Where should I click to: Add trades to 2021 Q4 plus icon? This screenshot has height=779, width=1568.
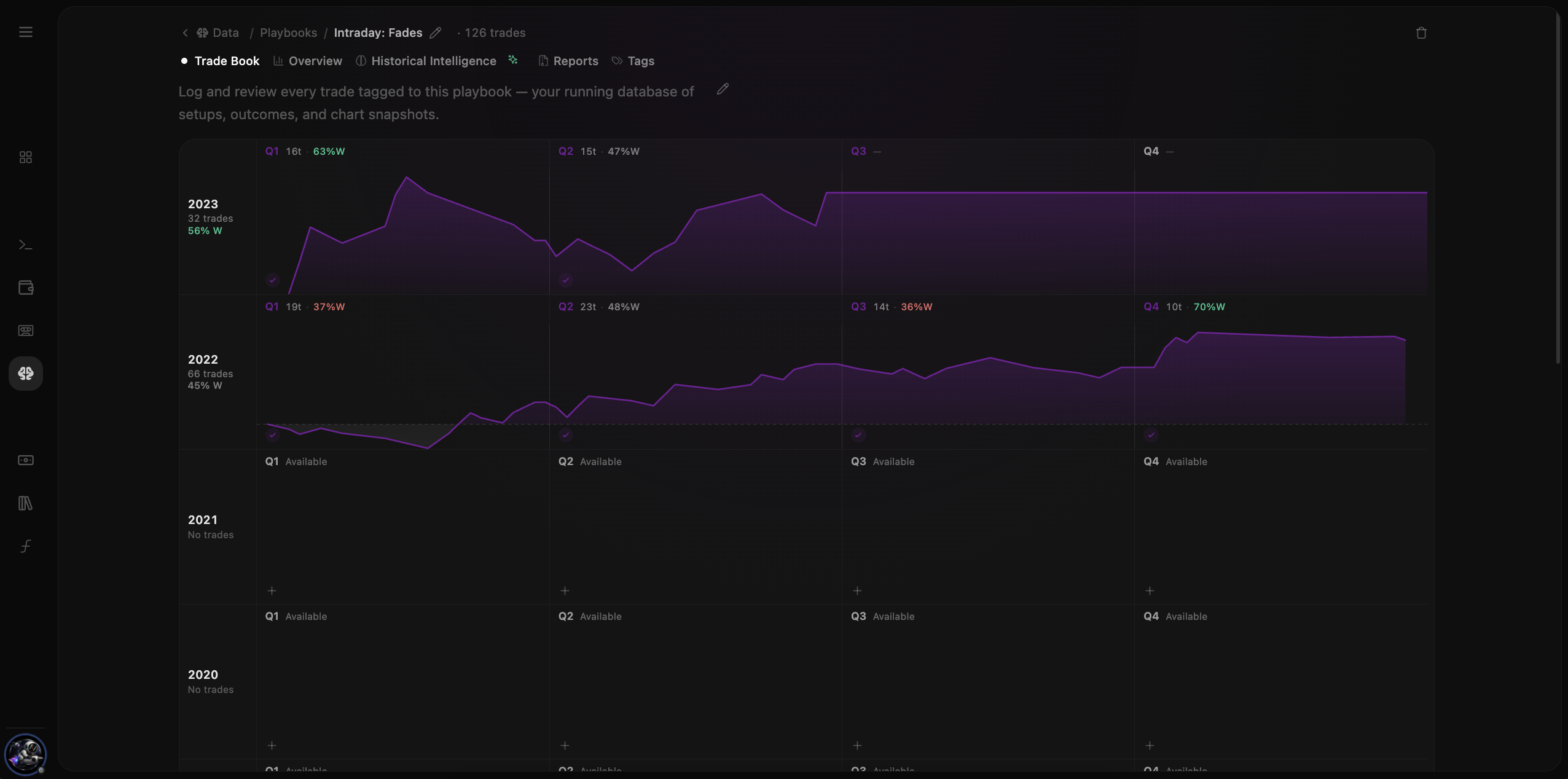1150,590
